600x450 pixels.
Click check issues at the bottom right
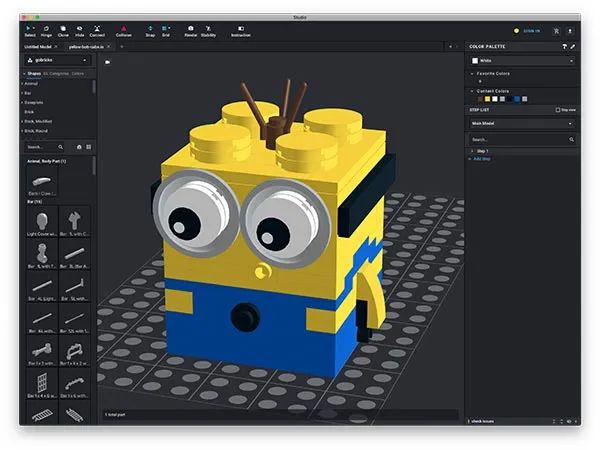tap(482, 421)
